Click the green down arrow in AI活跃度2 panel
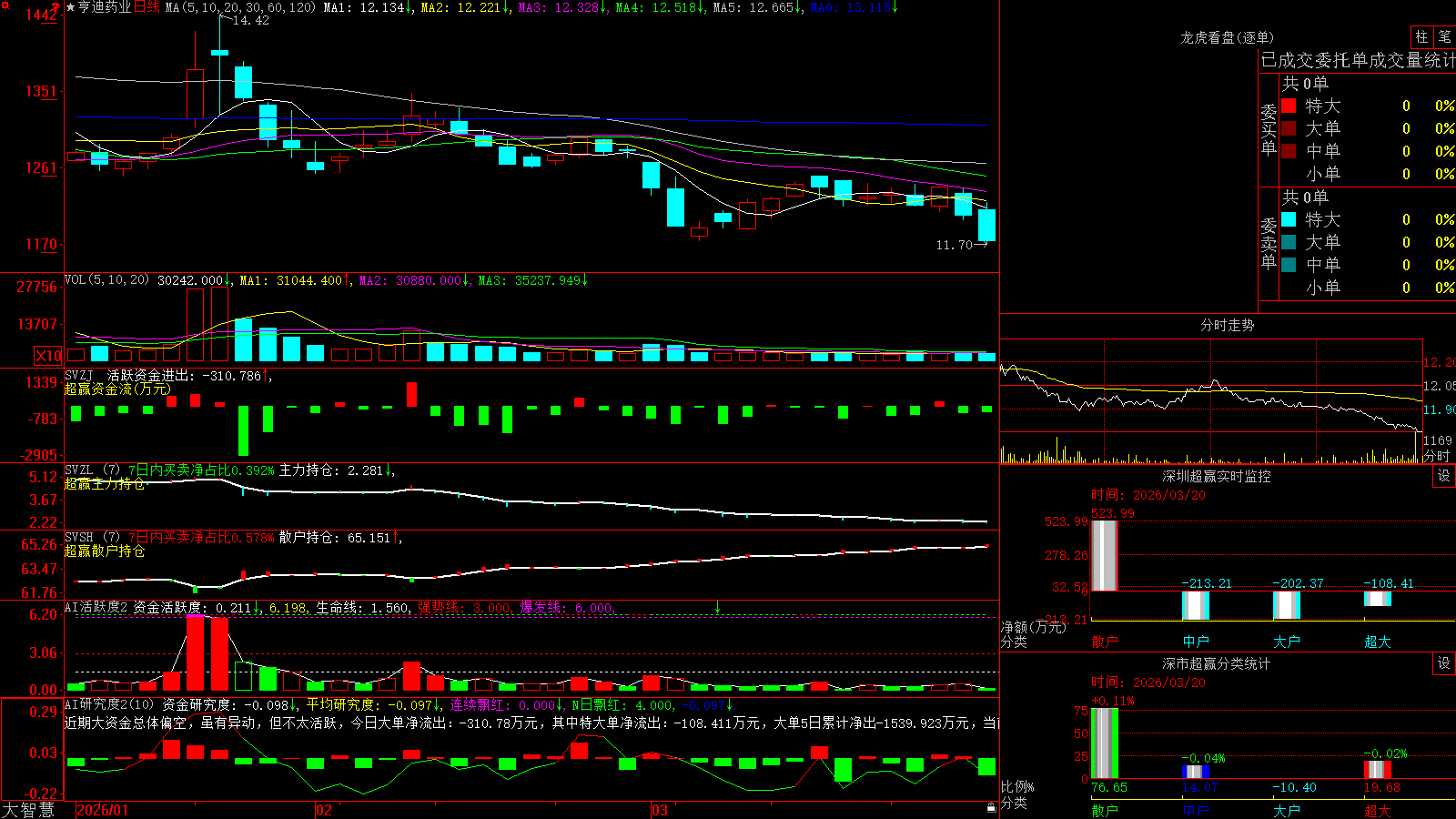The image size is (1456, 819). (x=717, y=607)
